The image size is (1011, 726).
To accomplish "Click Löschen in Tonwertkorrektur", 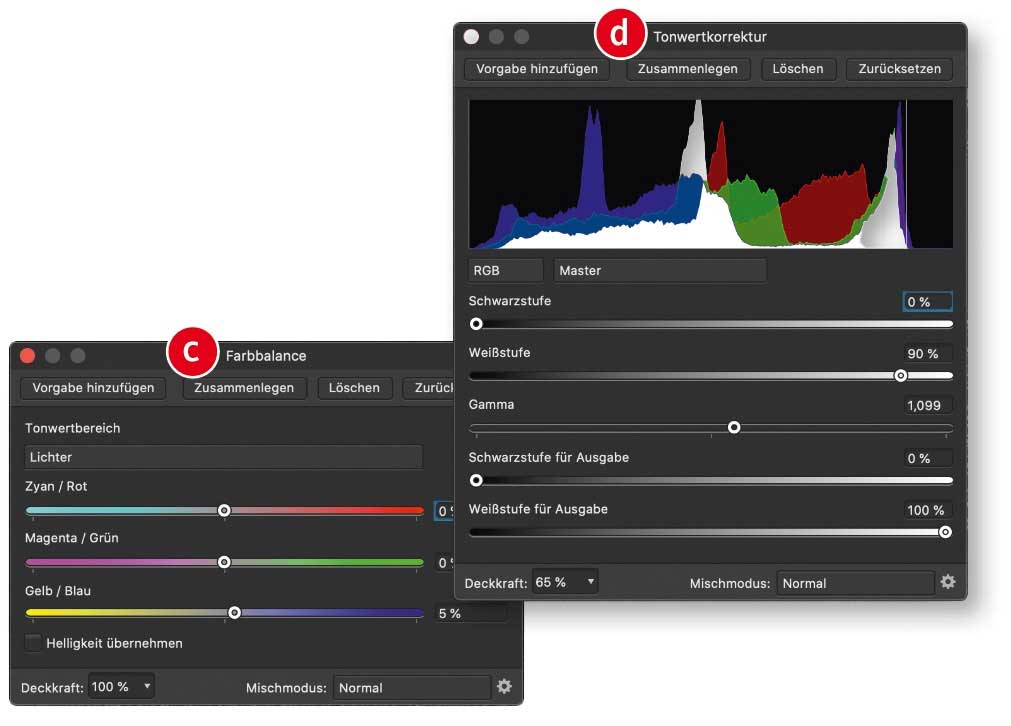I will point(798,69).
